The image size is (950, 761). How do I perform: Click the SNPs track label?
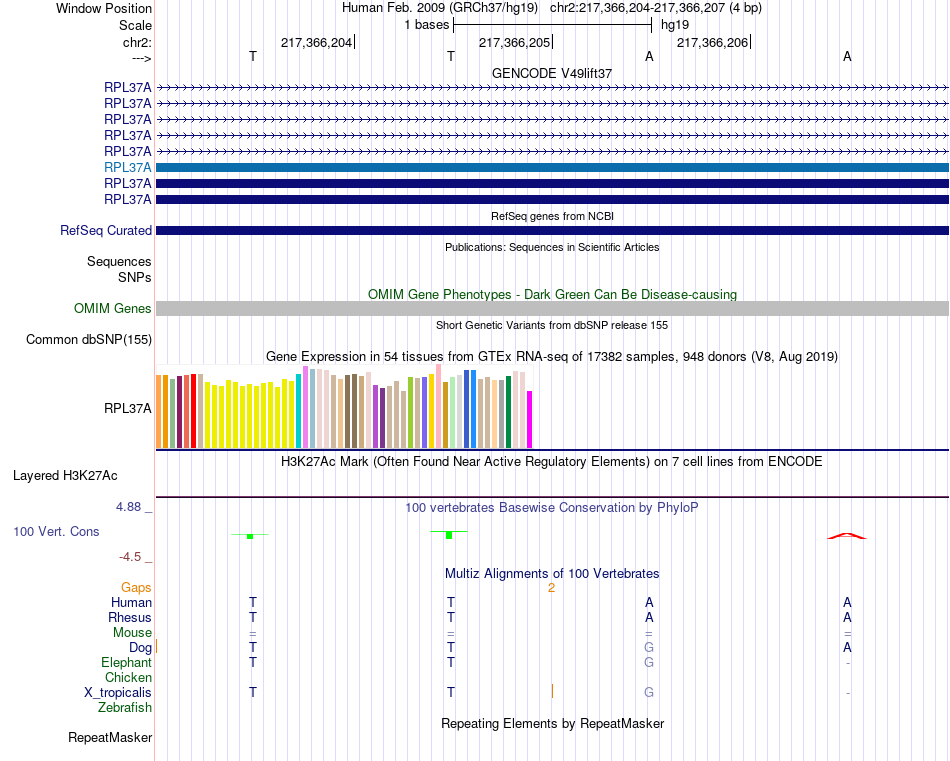[135, 277]
